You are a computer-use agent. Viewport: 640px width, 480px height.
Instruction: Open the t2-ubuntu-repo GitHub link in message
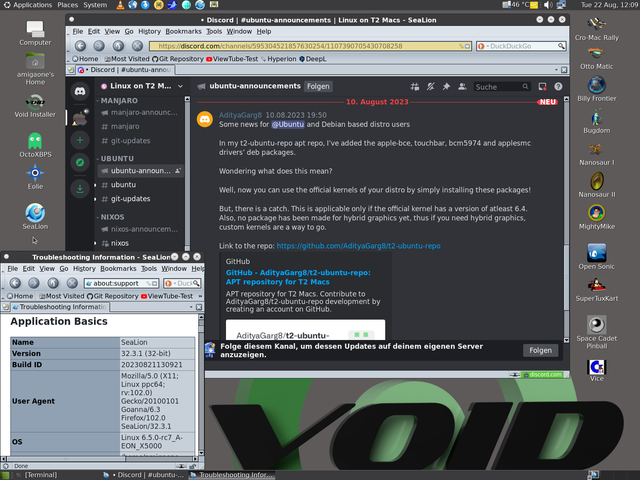(x=358, y=246)
